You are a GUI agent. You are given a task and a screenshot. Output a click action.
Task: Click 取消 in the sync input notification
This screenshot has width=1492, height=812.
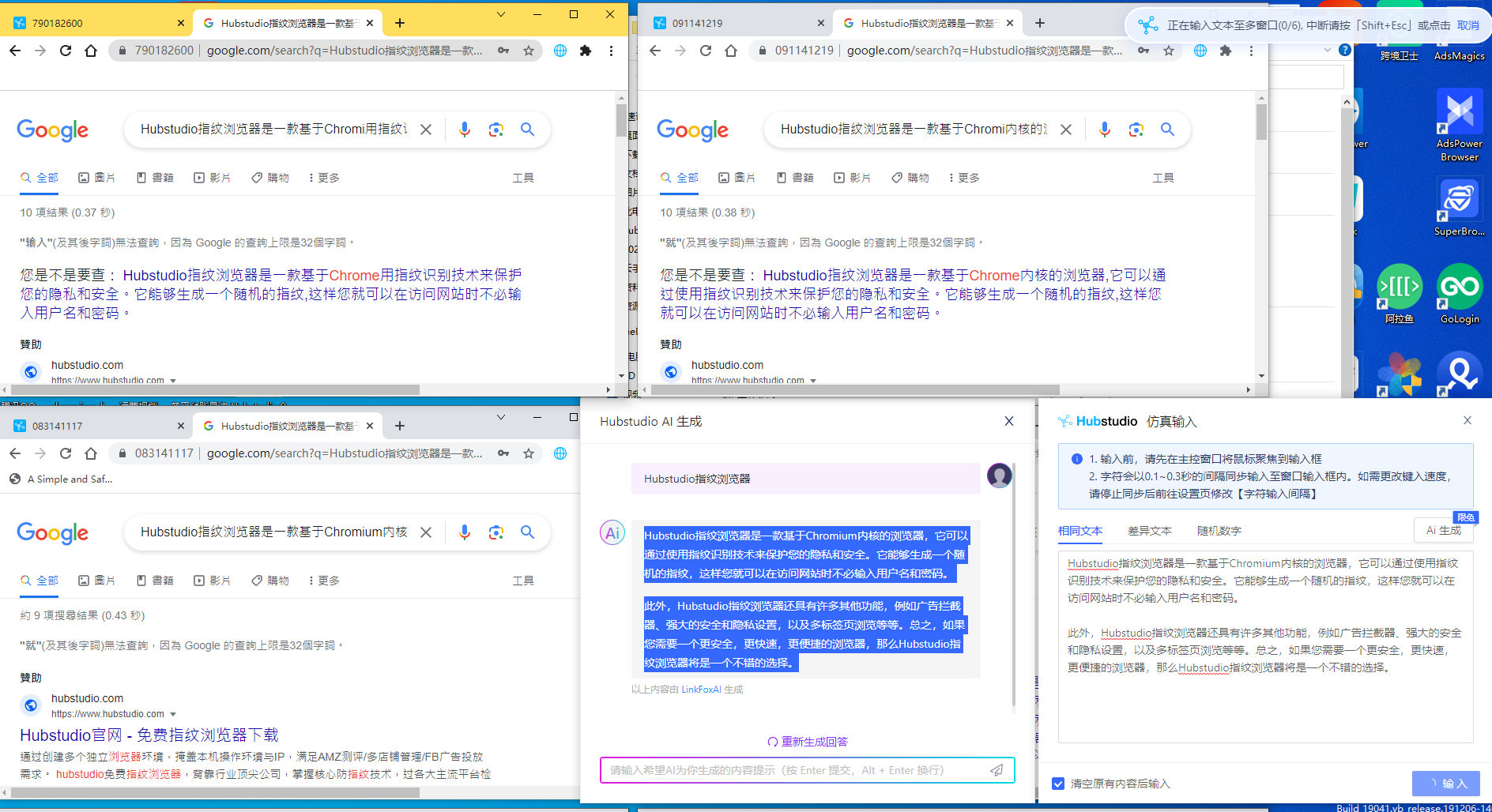tap(1468, 25)
